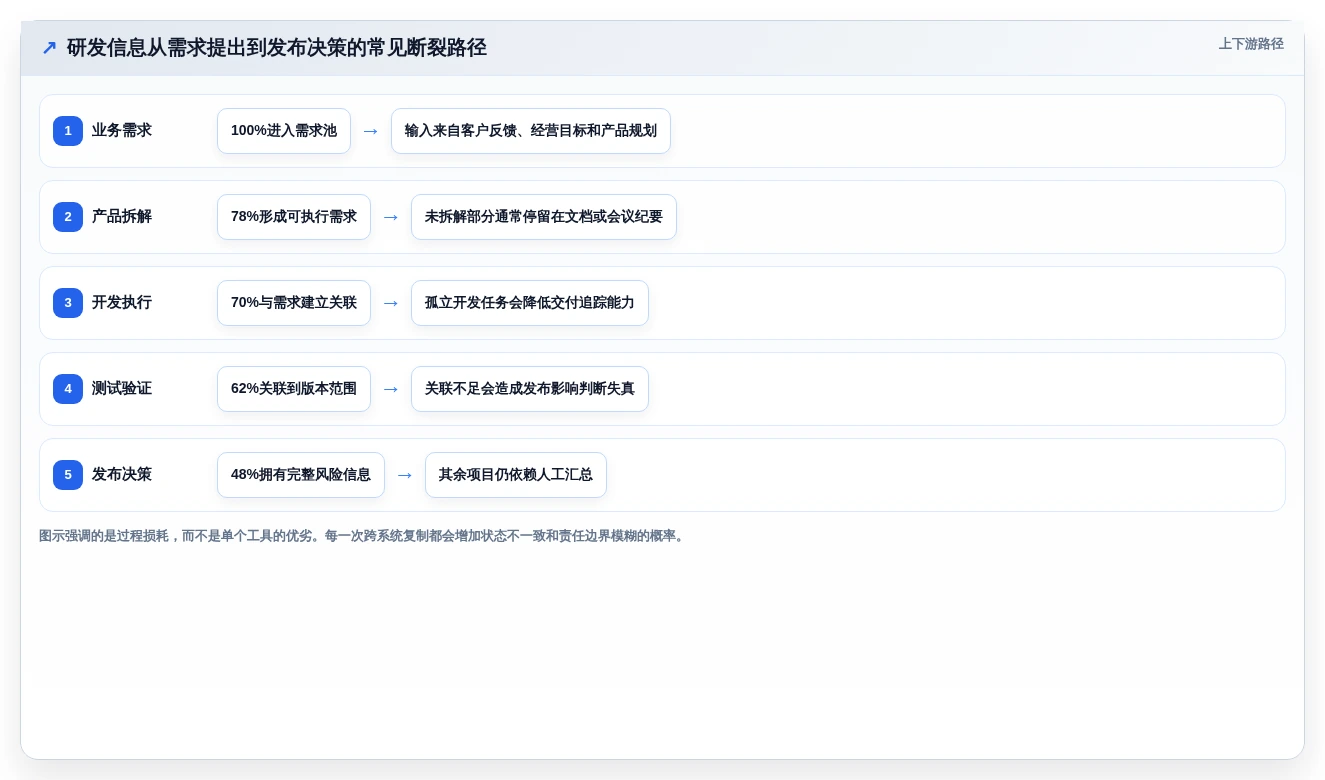Select the 业务需求 row label
This screenshot has width=1325, height=780.
[x=122, y=131]
